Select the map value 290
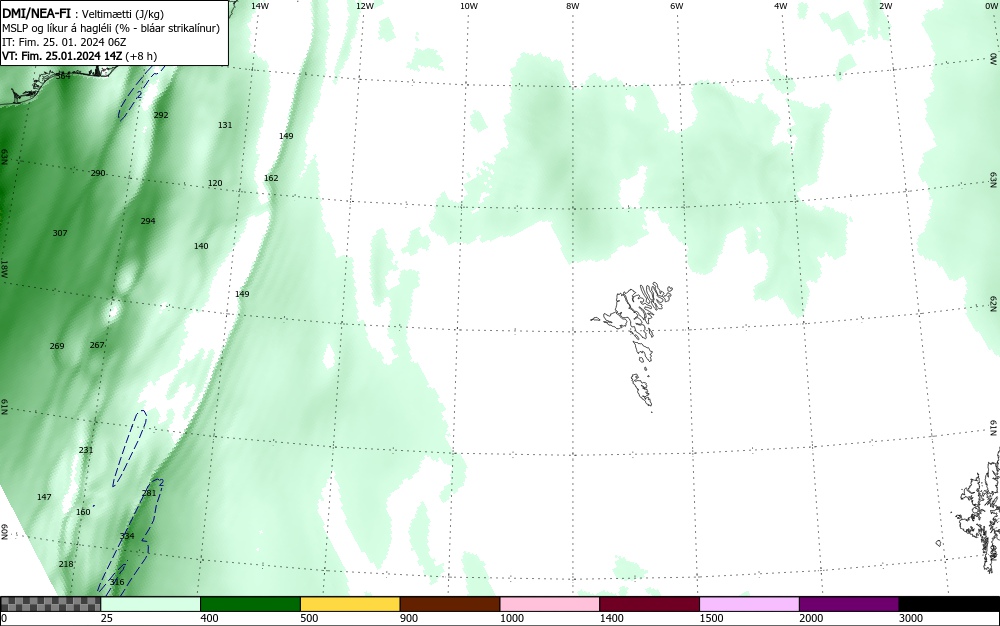1000x626 pixels. point(98,173)
